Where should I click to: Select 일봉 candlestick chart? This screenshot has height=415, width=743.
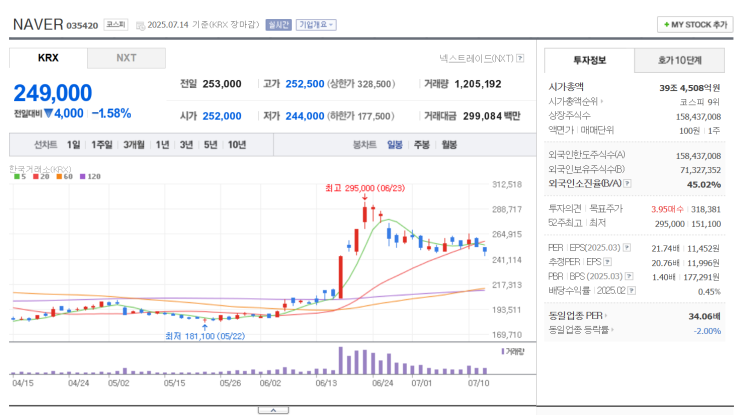click(395, 144)
